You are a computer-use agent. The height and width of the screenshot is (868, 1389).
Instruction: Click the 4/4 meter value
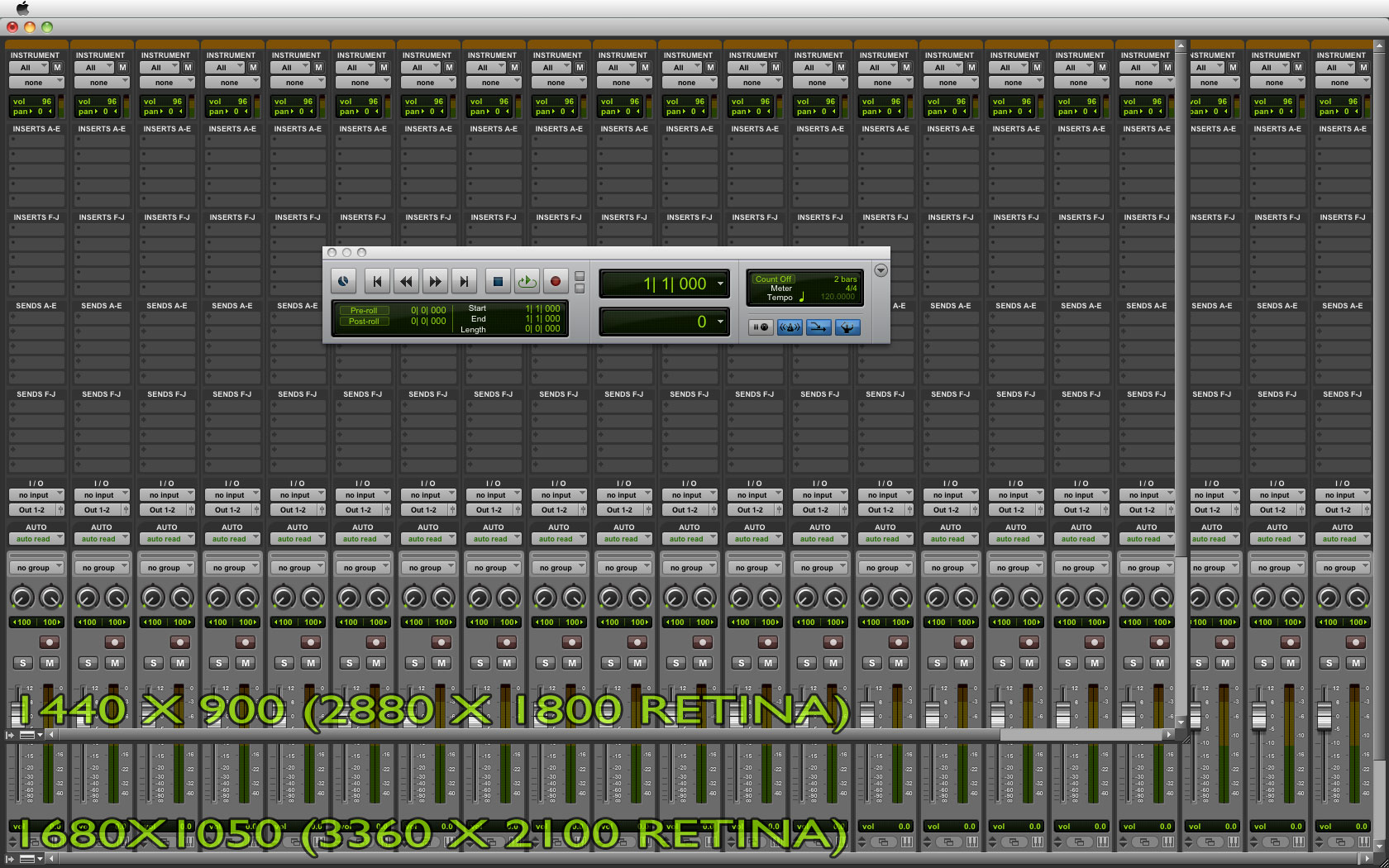click(851, 289)
